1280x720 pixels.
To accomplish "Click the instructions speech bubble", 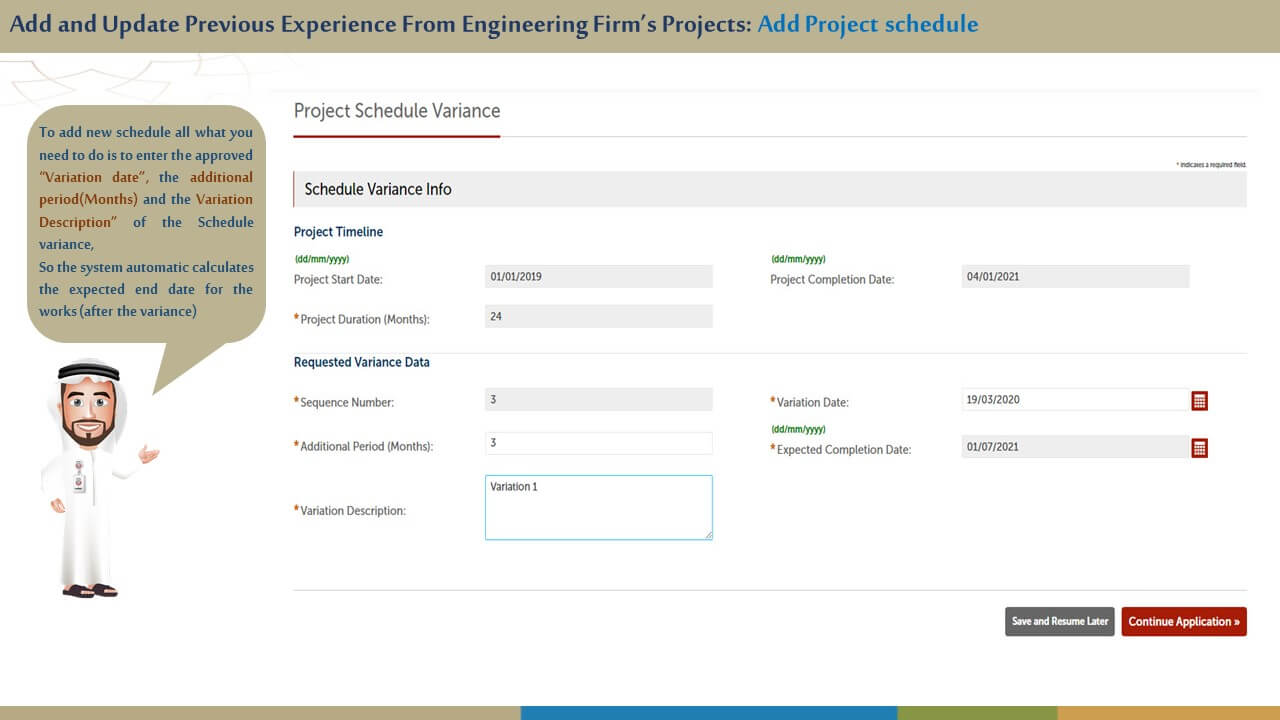I will [146, 222].
